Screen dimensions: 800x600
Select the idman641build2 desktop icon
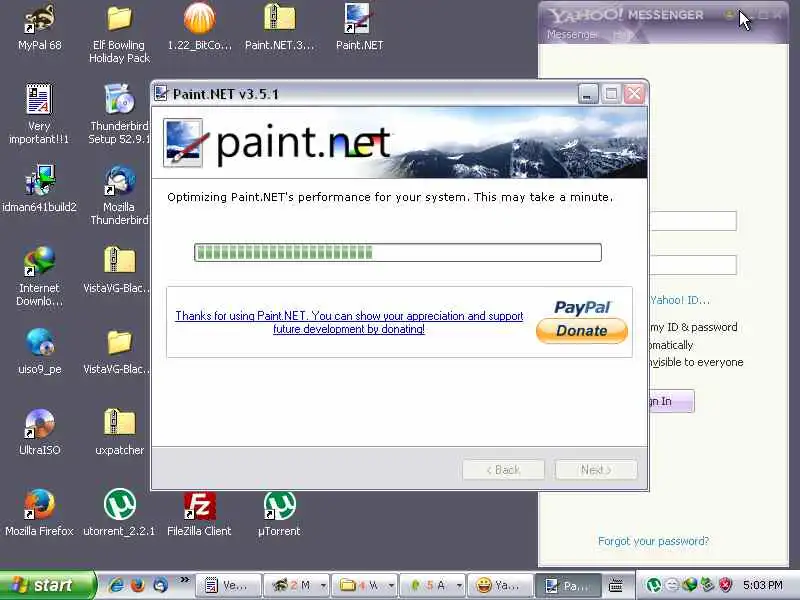(39, 189)
